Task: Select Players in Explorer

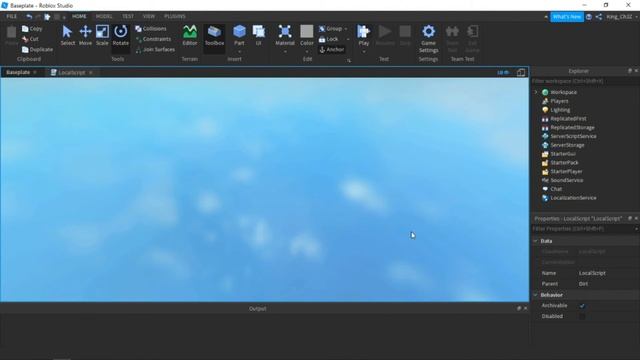Action: pyautogui.click(x=559, y=101)
